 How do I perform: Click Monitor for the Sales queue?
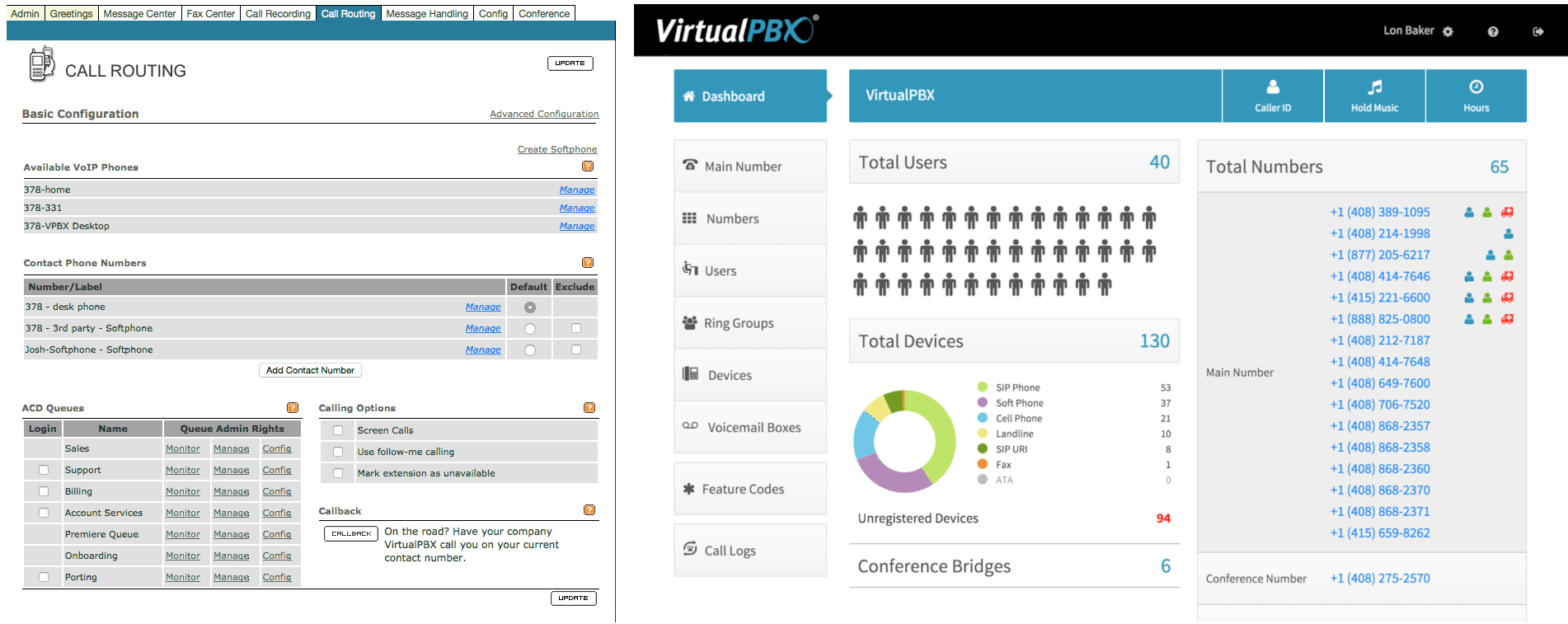[x=183, y=448]
